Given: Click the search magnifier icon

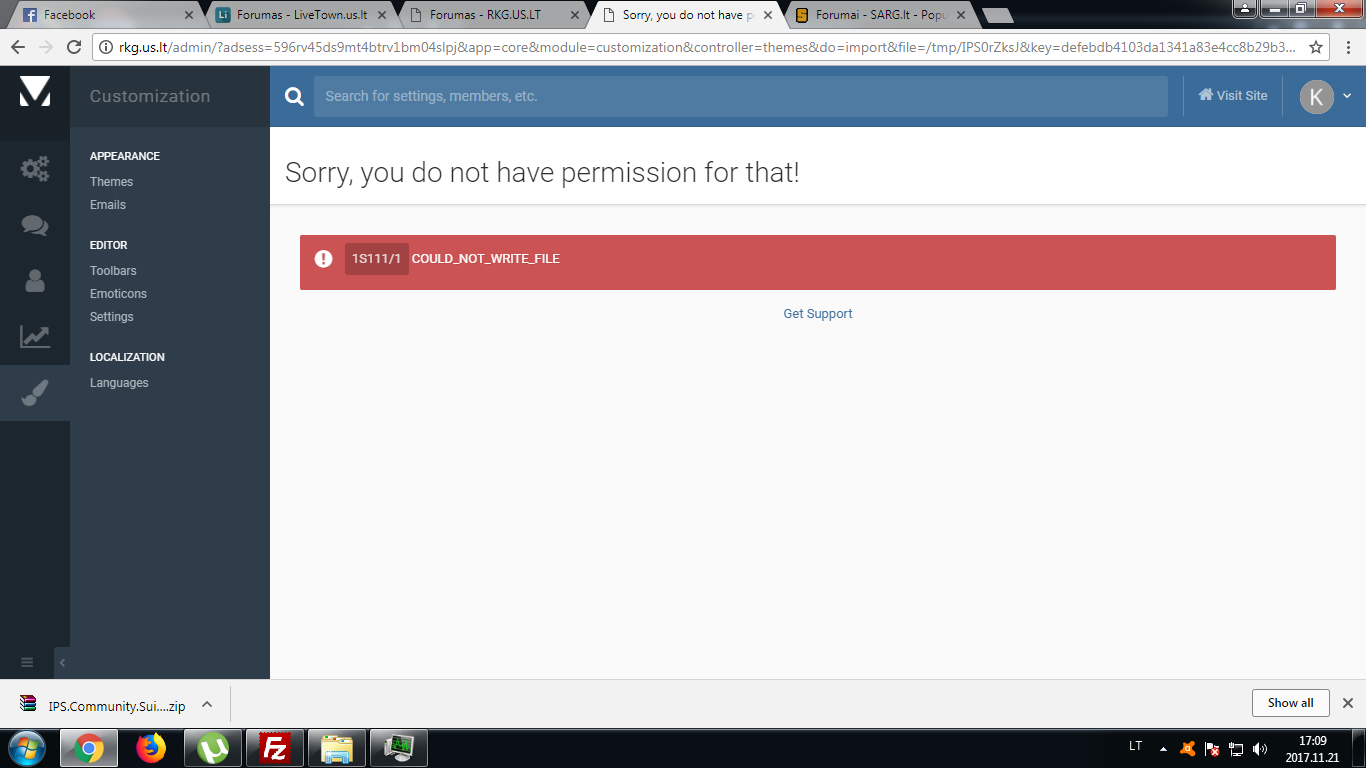Looking at the screenshot, I should (x=294, y=96).
